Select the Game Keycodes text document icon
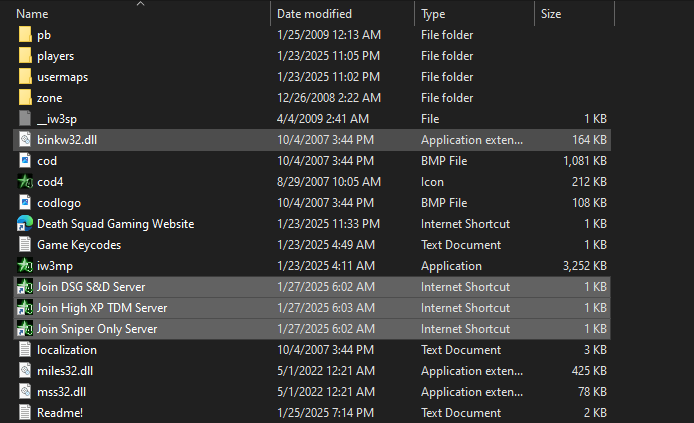 [x=25, y=245]
